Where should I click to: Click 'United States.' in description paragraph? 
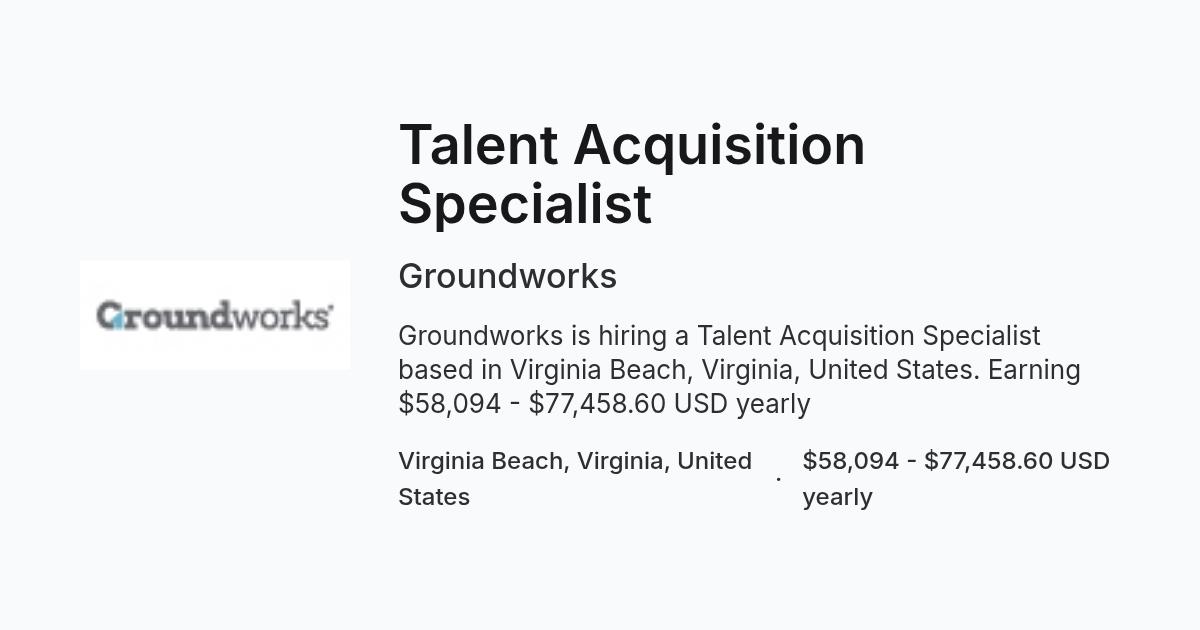click(x=894, y=370)
